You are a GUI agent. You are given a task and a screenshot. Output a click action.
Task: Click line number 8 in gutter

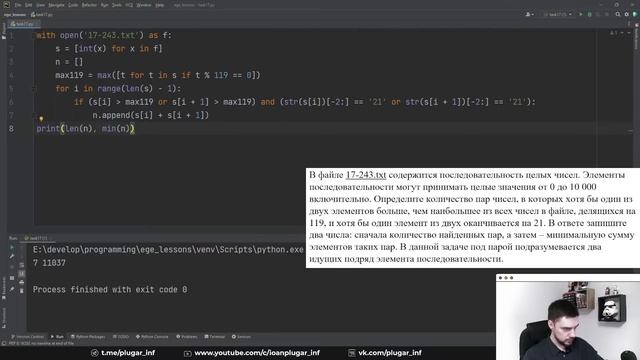coord(11,129)
